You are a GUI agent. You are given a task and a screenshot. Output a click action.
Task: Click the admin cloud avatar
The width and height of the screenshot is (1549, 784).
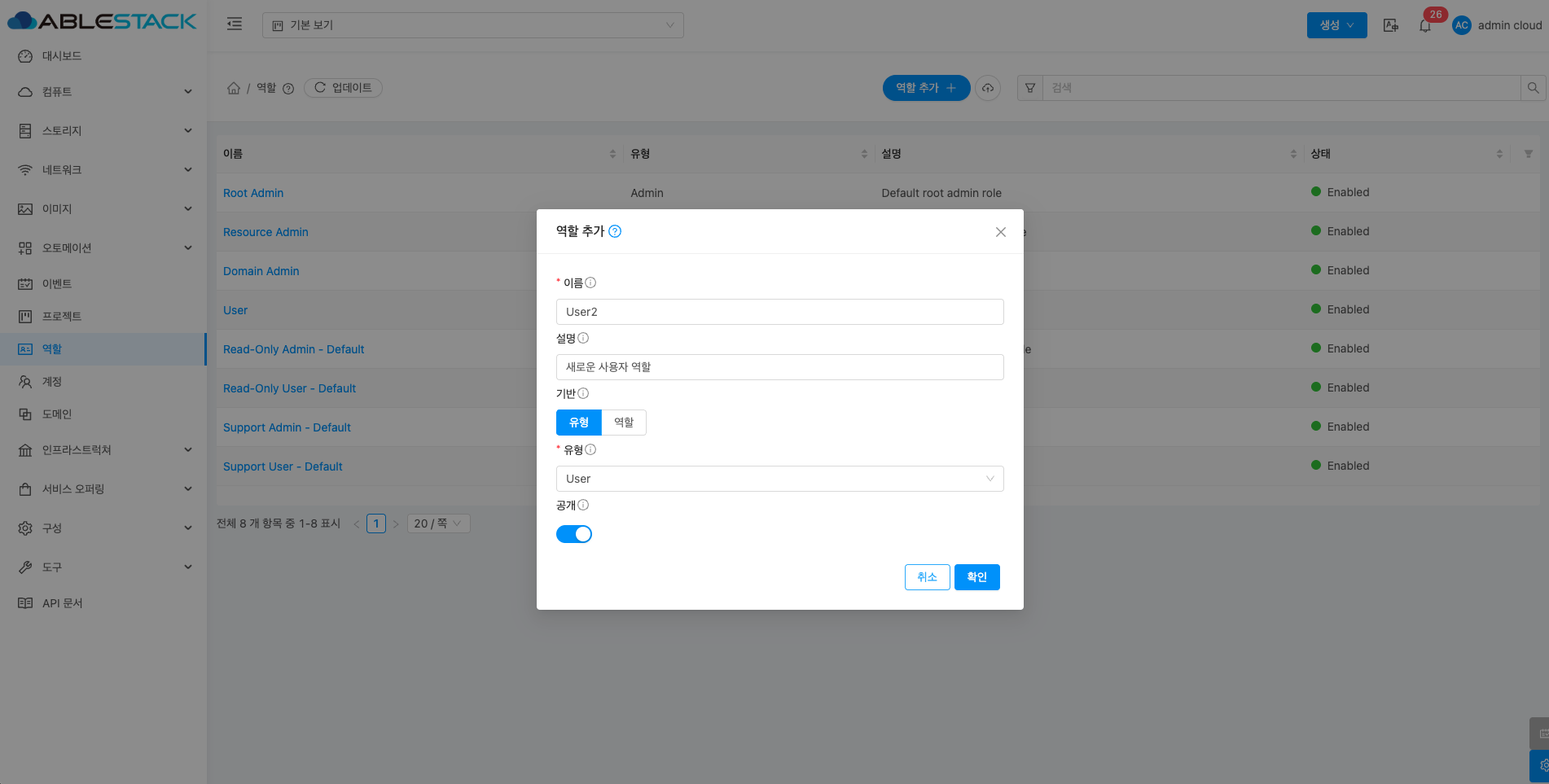pyautogui.click(x=1462, y=25)
